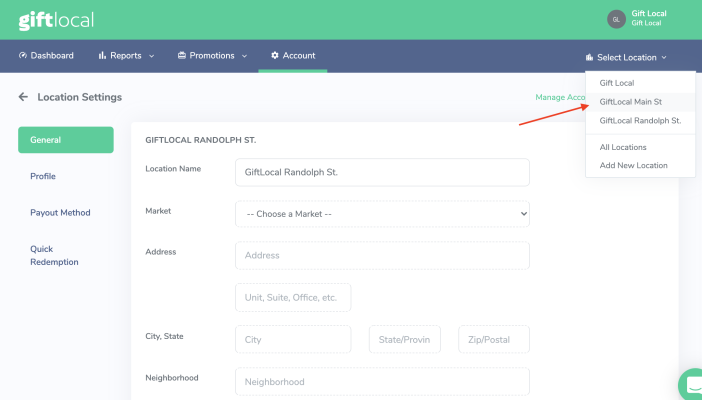Image resolution: width=702 pixels, height=400 pixels.
Task: Open the Choose a Market dropdown
Action: click(382, 214)
